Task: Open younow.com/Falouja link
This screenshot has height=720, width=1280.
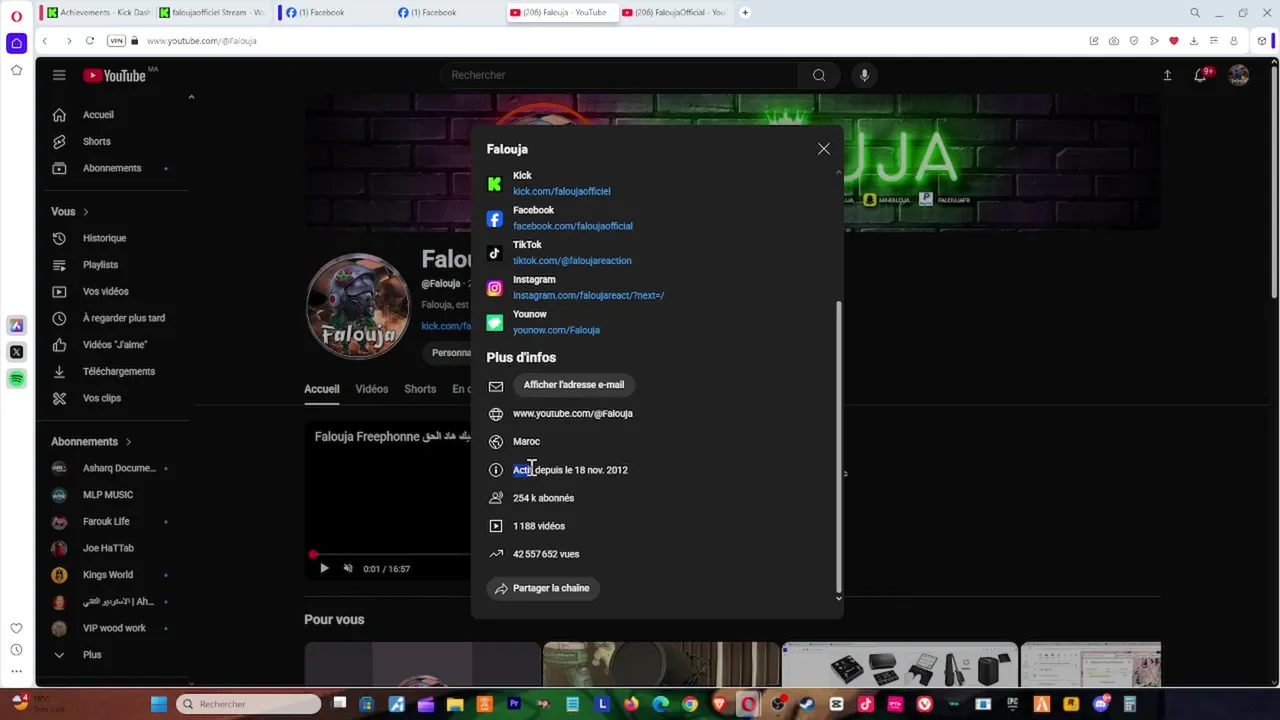Action: [x=556, y=330]
